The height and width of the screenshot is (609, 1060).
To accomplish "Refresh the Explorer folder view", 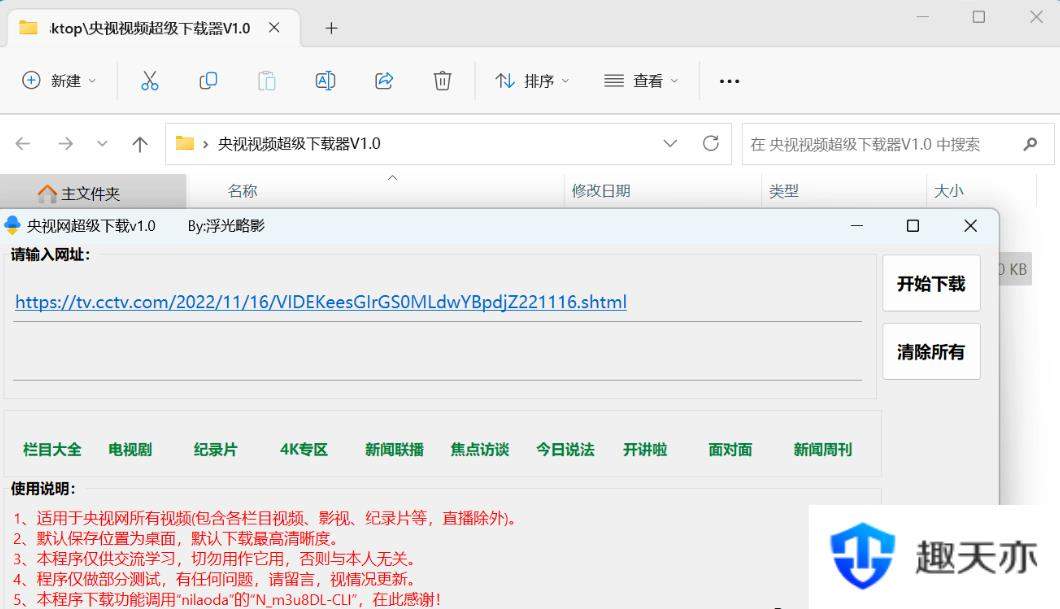I will point(710,143).
